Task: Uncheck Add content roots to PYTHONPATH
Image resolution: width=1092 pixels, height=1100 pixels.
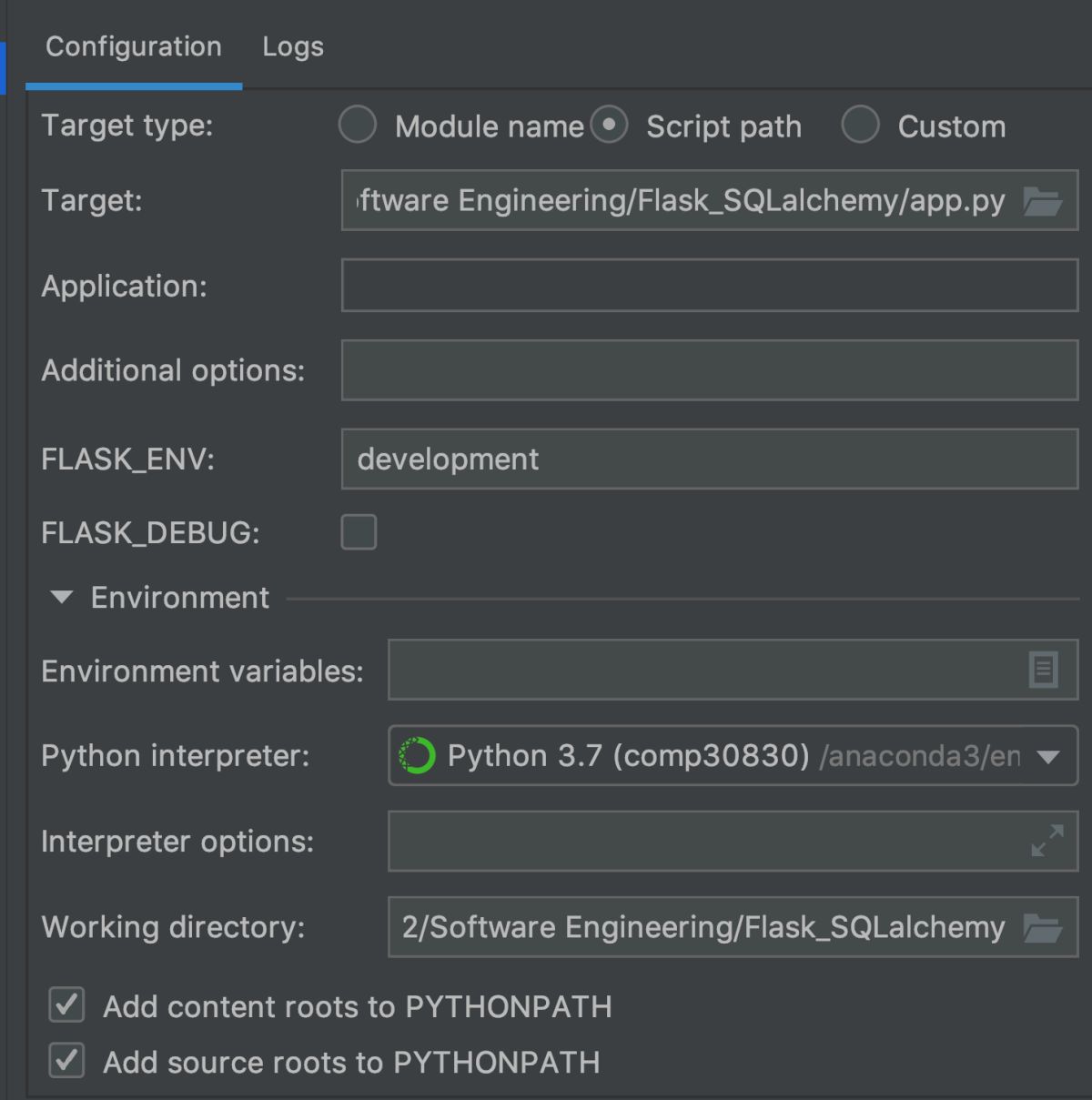Action: [x=66, y=1005]
